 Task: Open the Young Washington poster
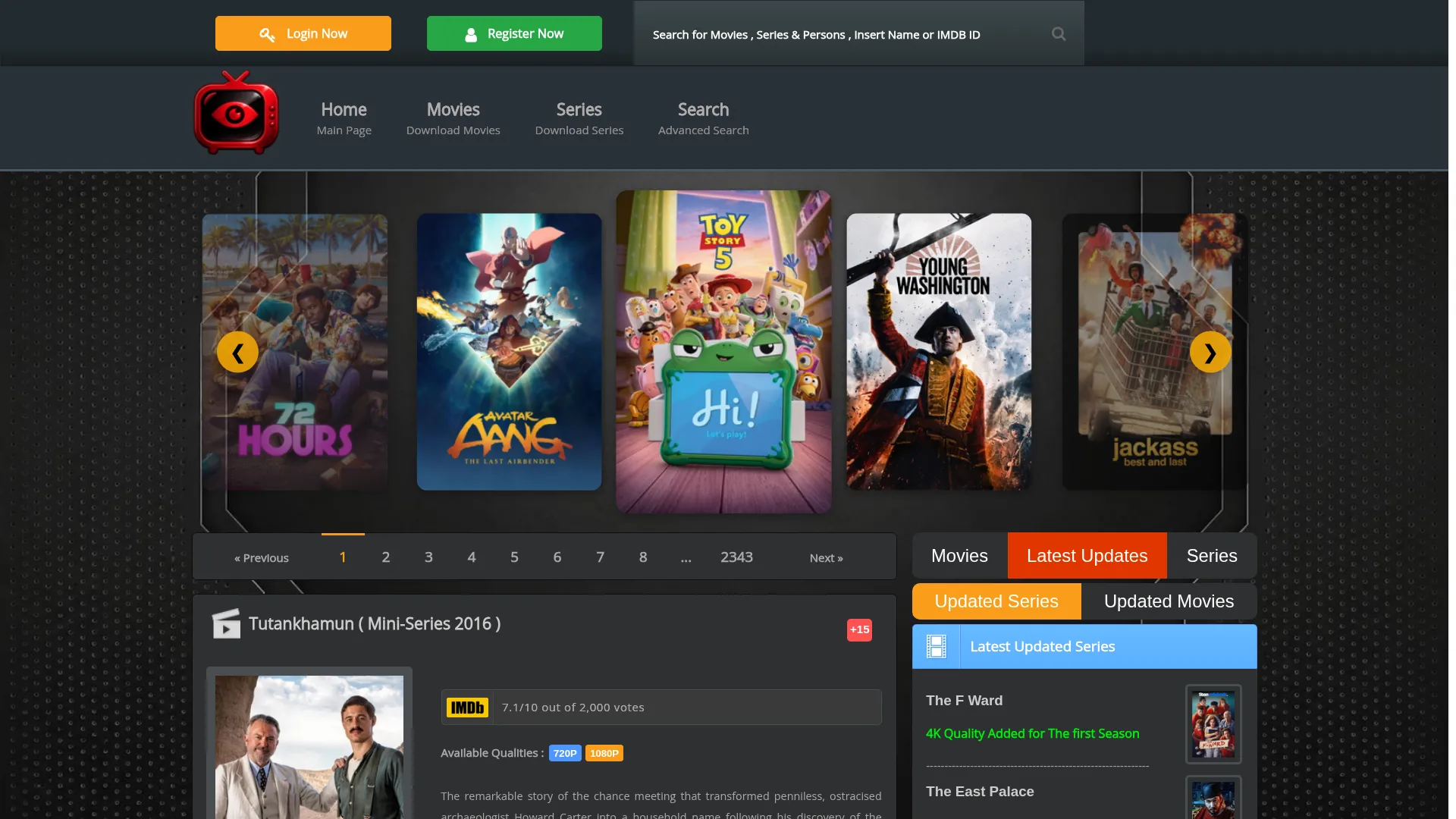coord(939,352)
